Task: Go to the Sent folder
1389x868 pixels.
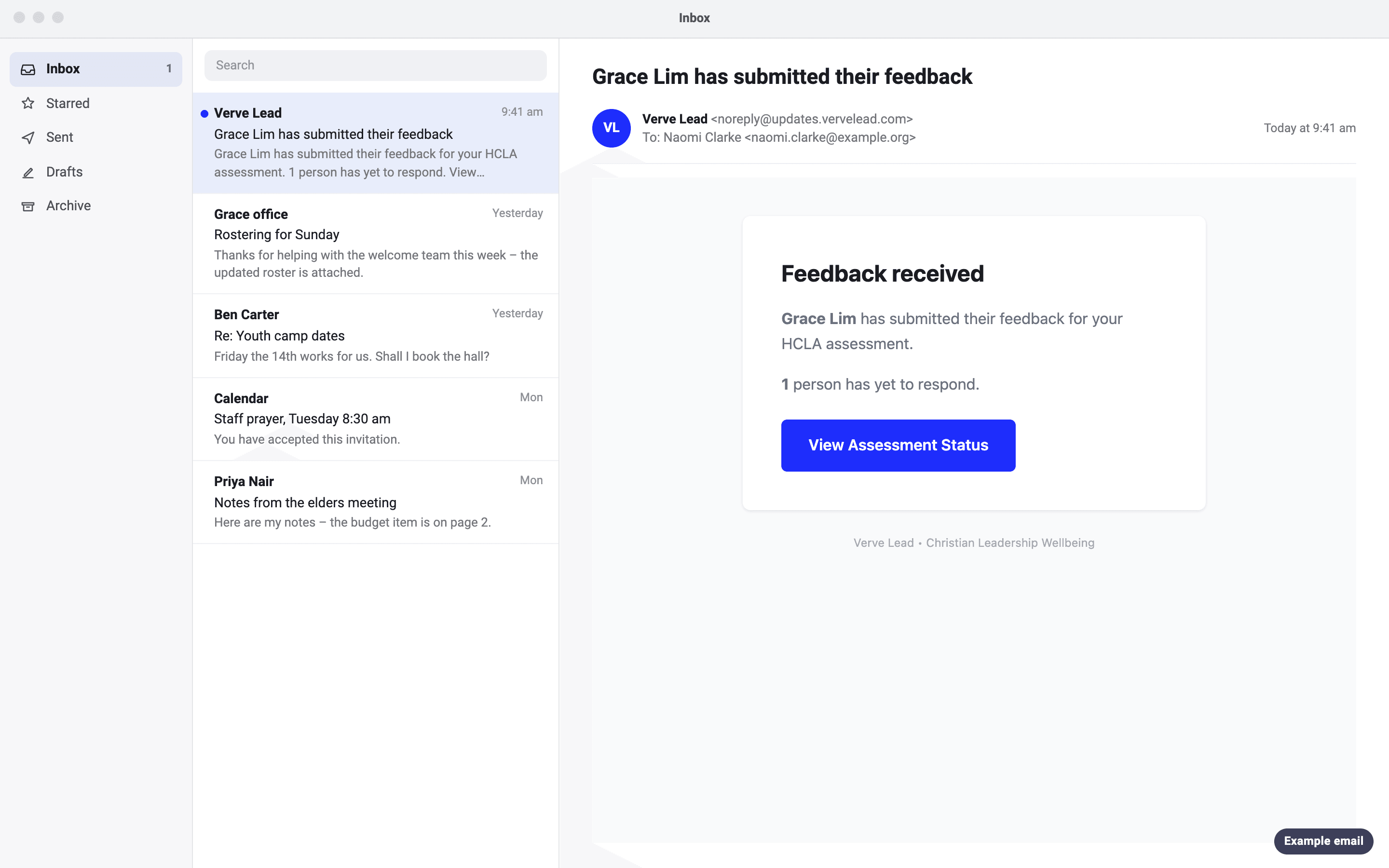Action: click(96, 137)
